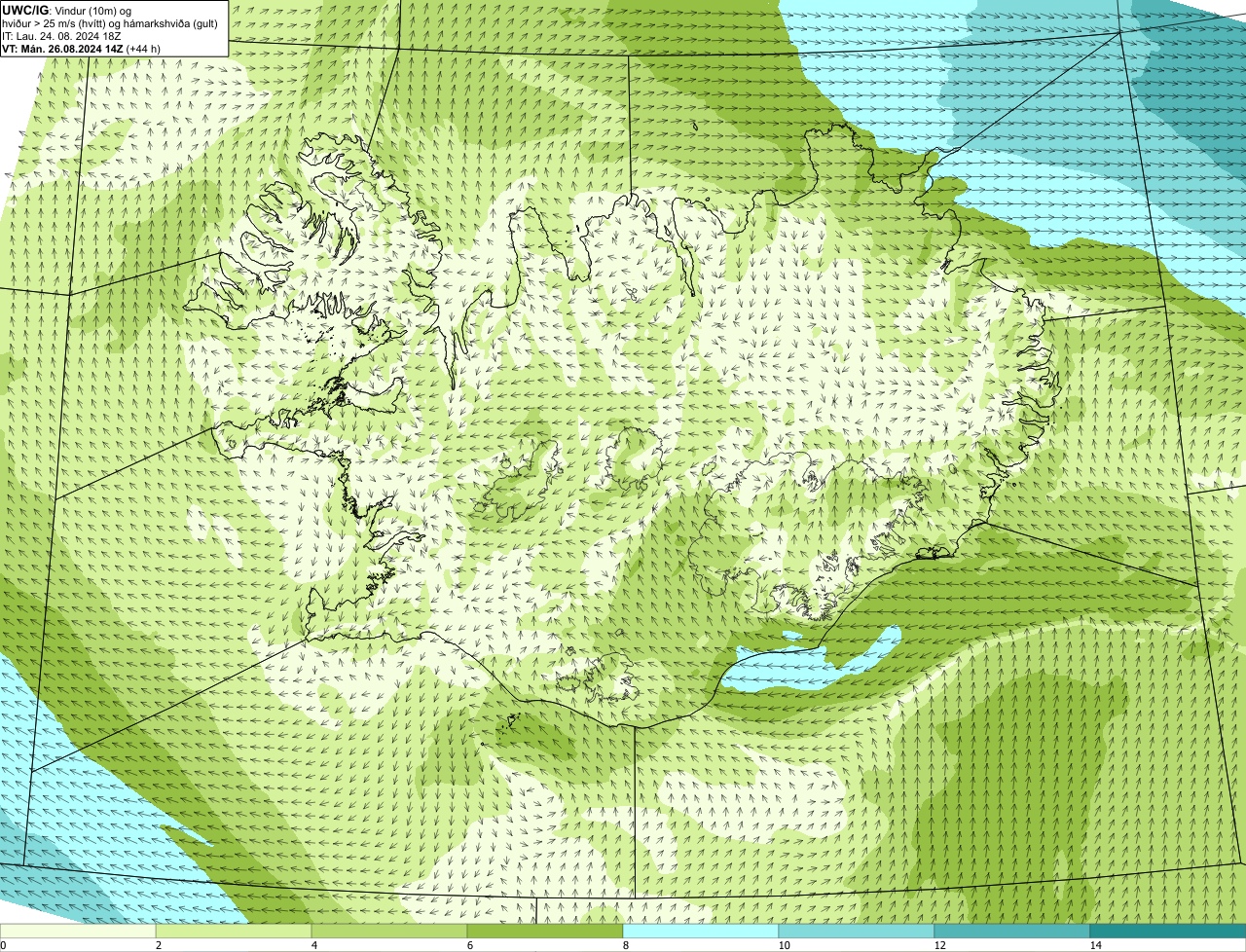The height and width of the screenshot is (952, 1246).
Task: Click the pale yellow 0–2 m/s legend swatch
Action: pyautogui.click(x=78, y=932)
